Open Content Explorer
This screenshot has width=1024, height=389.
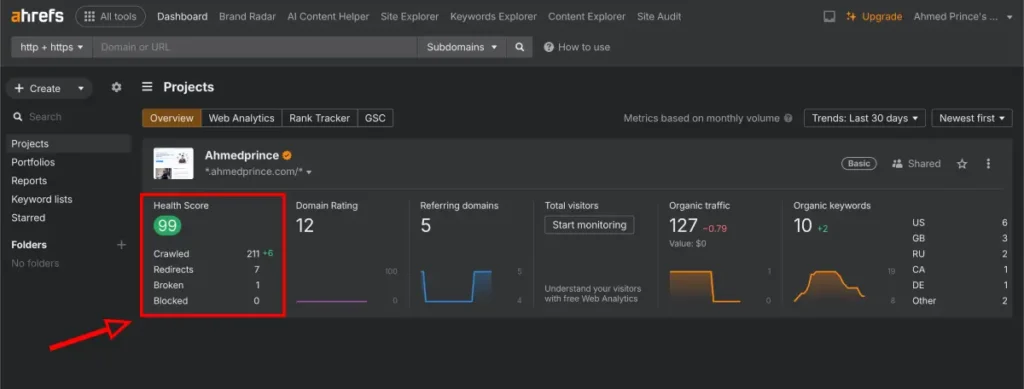tap(586, 16)
